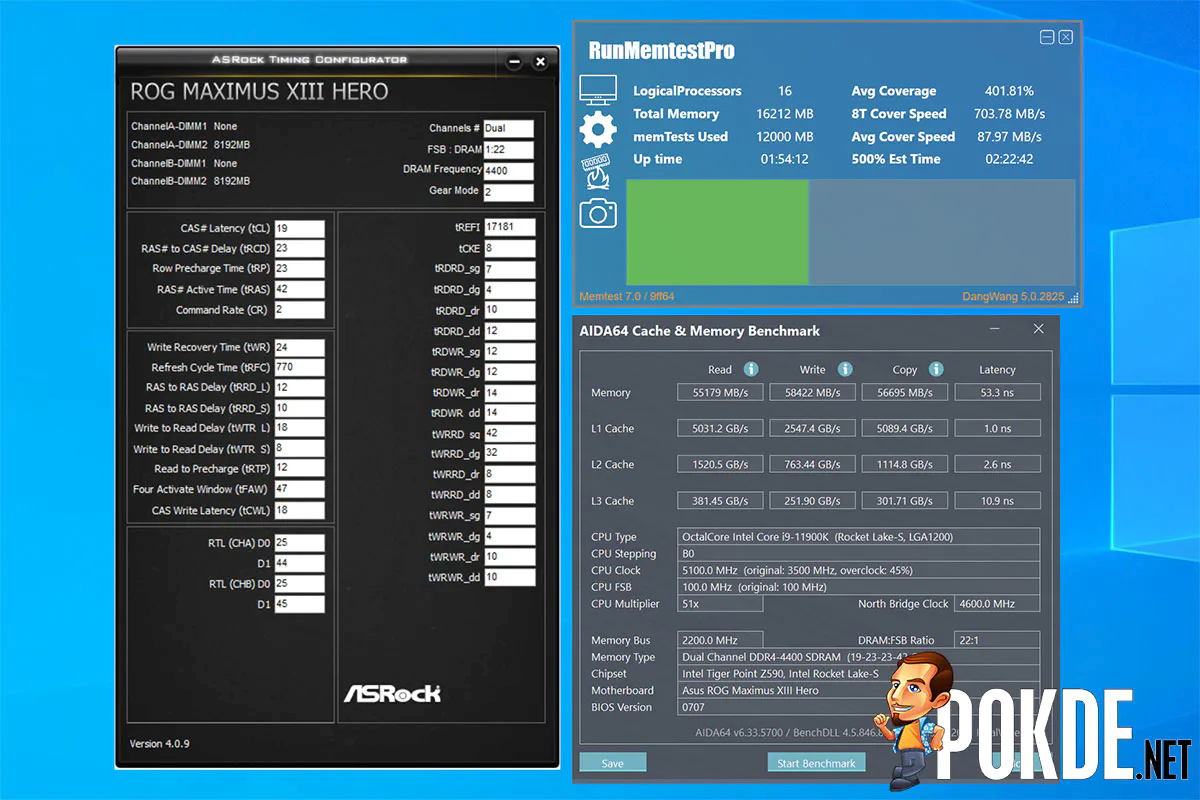Select the tRDWR_dr value field
This screenshot has width=1200, height=800.
point(510,393)
